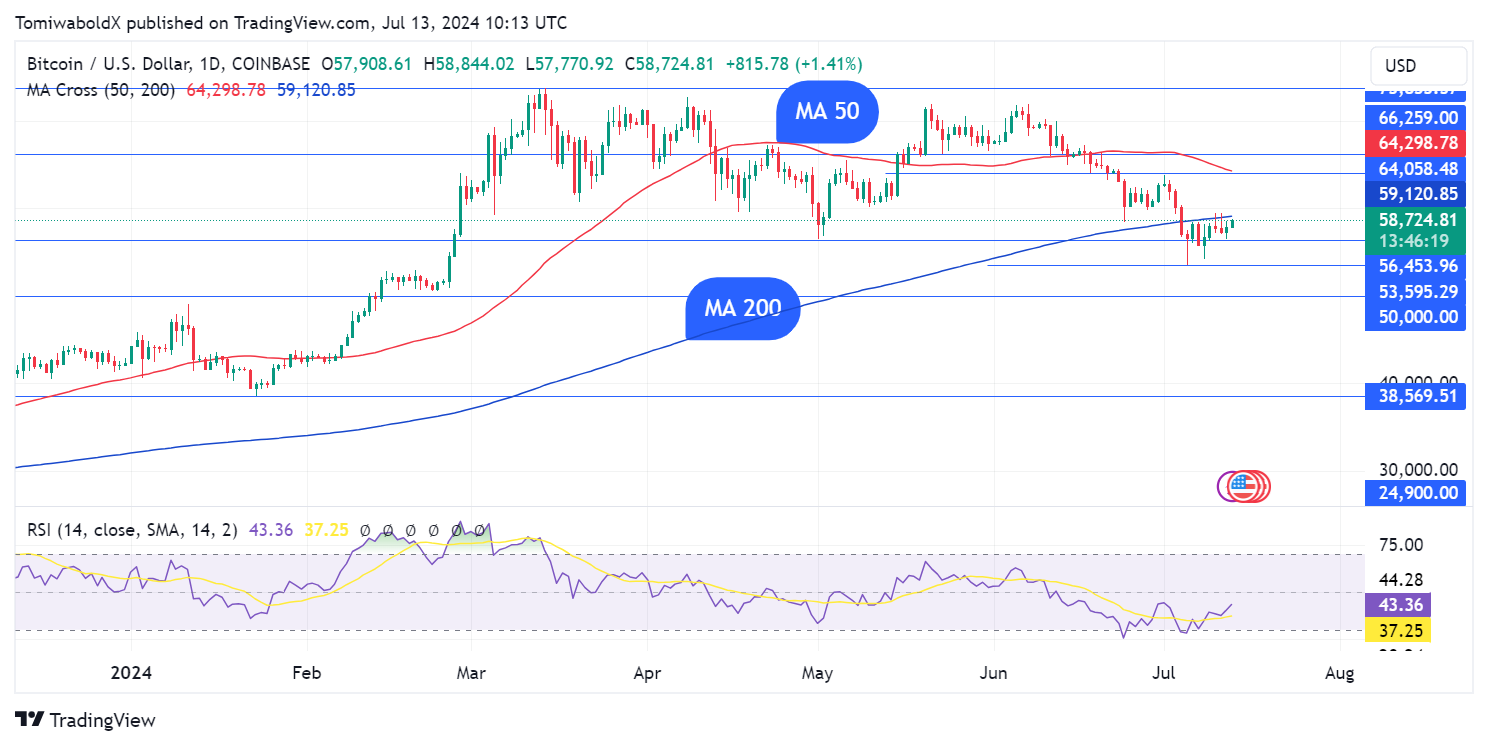Select the Jul label on time axis
The height and width of the screenshot is (746, 1488).
[x=1165, y=673]
